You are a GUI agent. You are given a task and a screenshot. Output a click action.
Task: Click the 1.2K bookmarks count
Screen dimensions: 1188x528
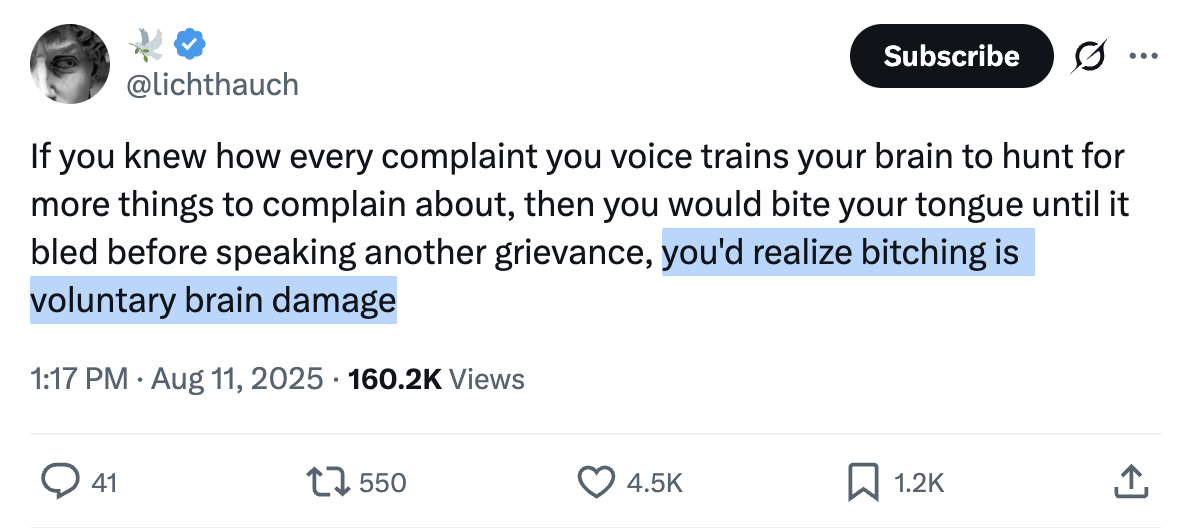(917, 483)
